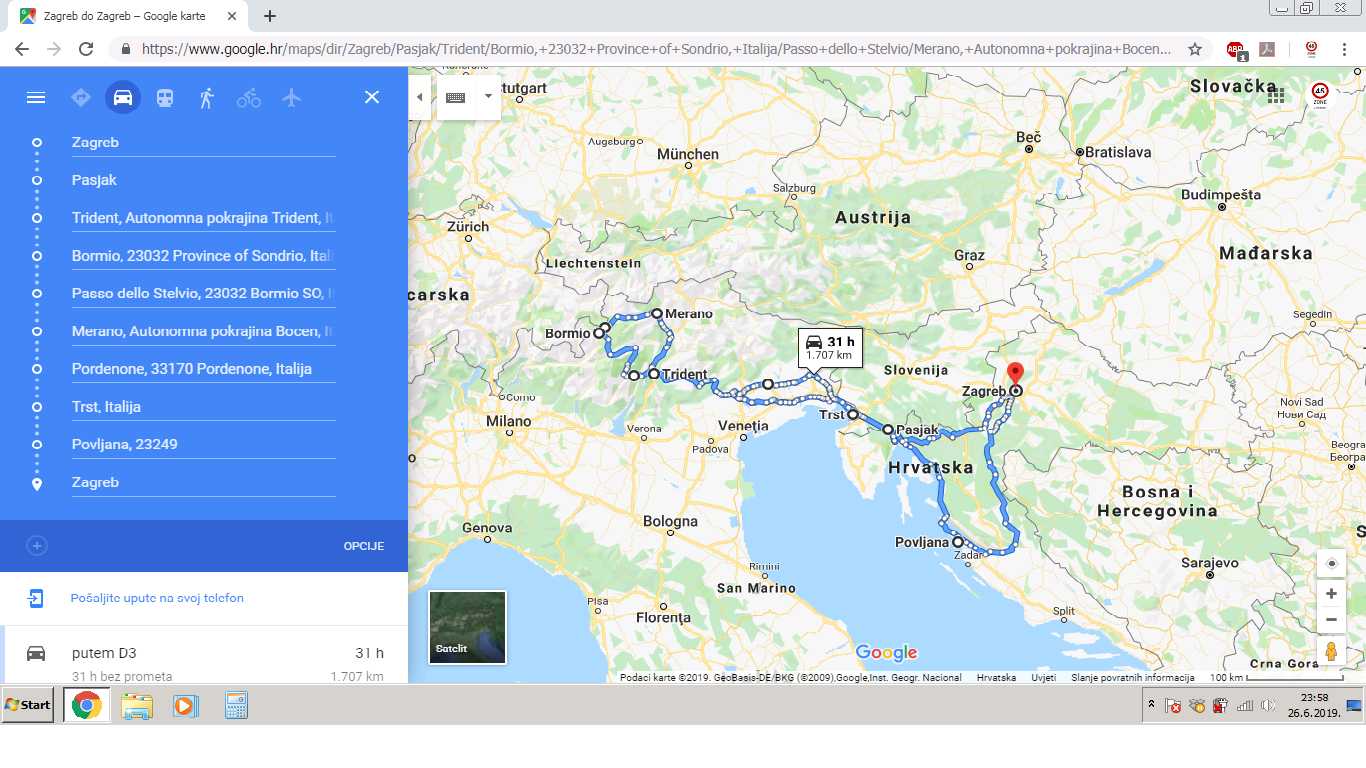Select cycling travel mode
This screenshot has height=768, width=1366.
tap(249, 97)
